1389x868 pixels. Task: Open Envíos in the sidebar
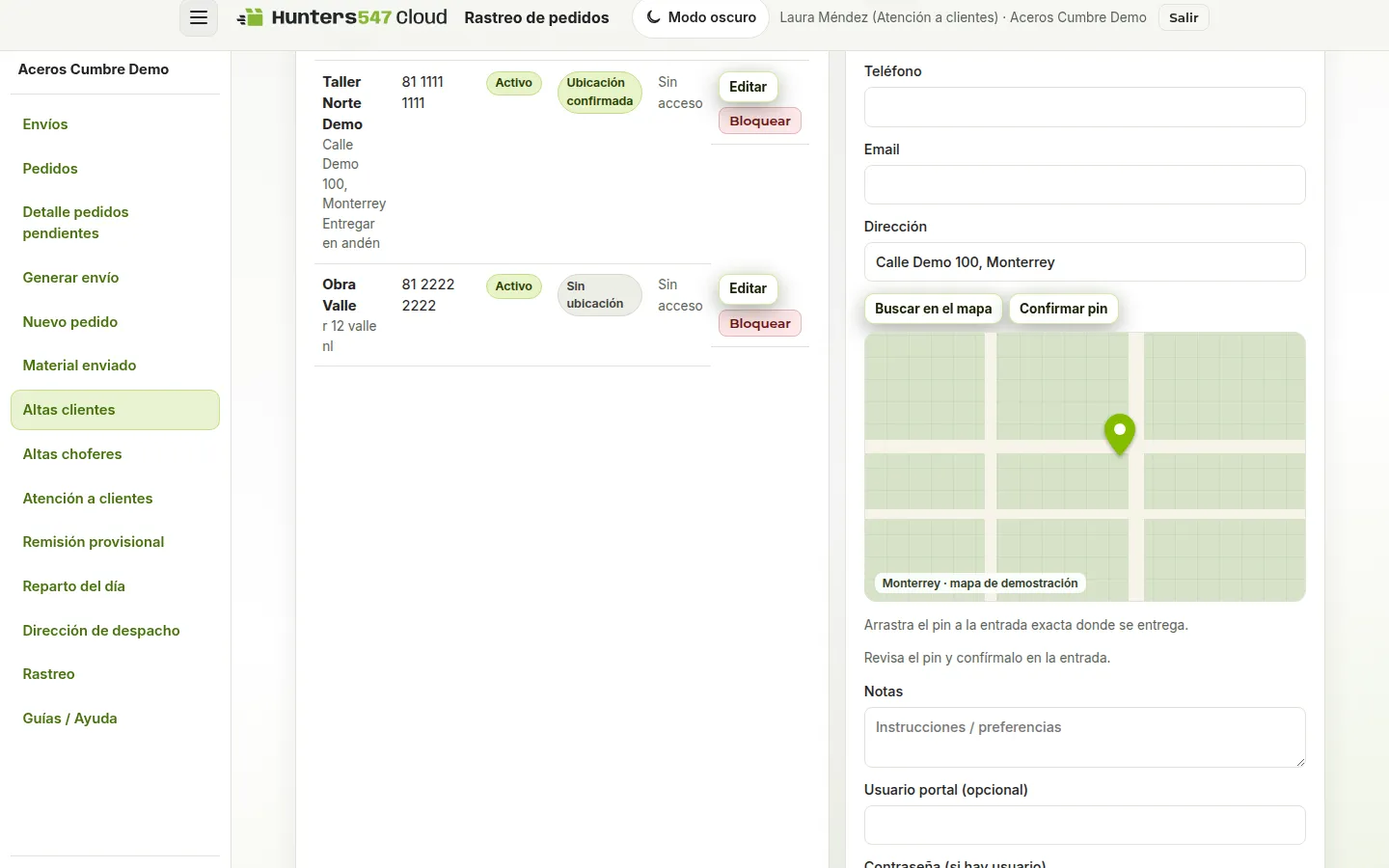point(115,124)
